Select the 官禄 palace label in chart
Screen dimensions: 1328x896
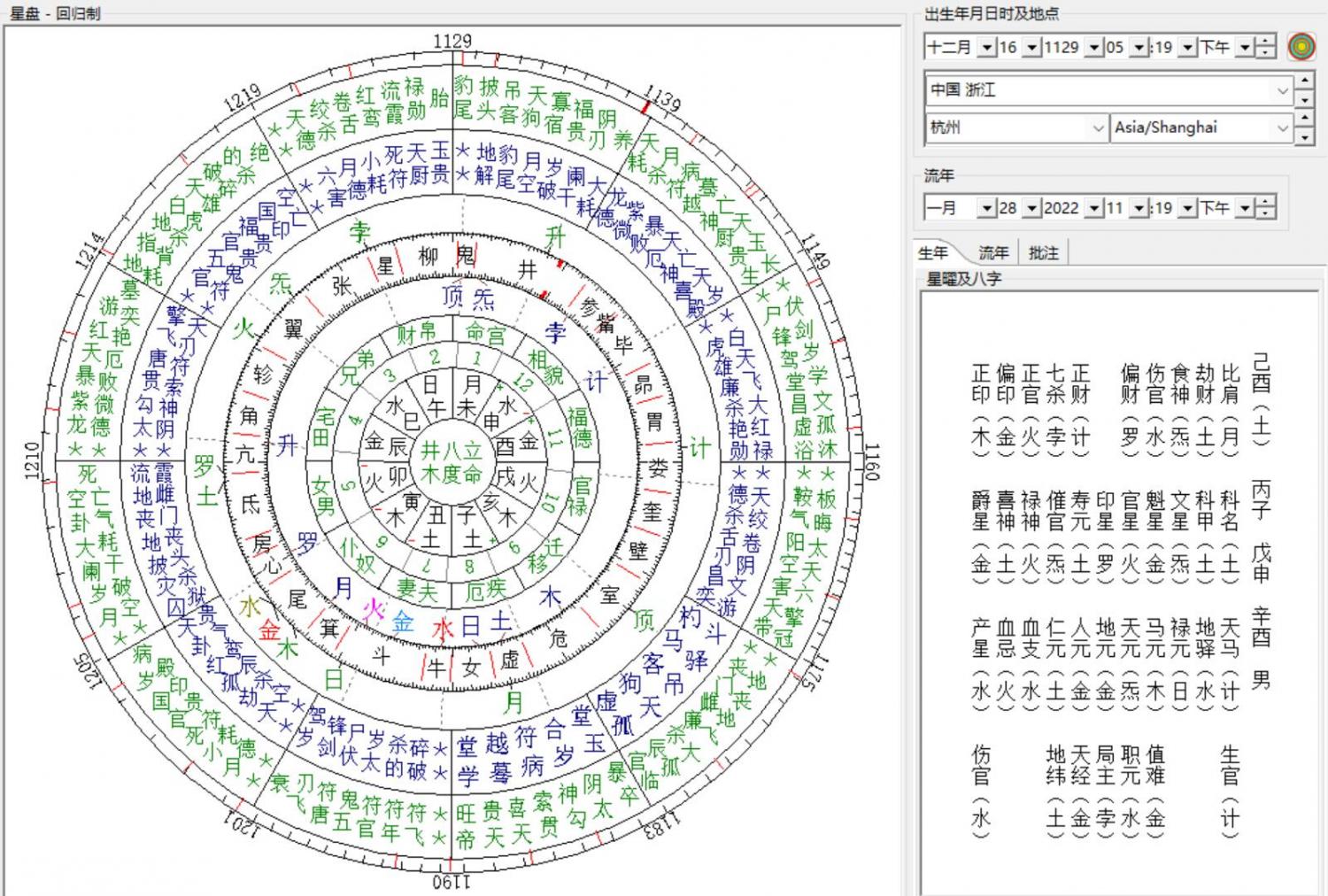(x=581, y=496)
